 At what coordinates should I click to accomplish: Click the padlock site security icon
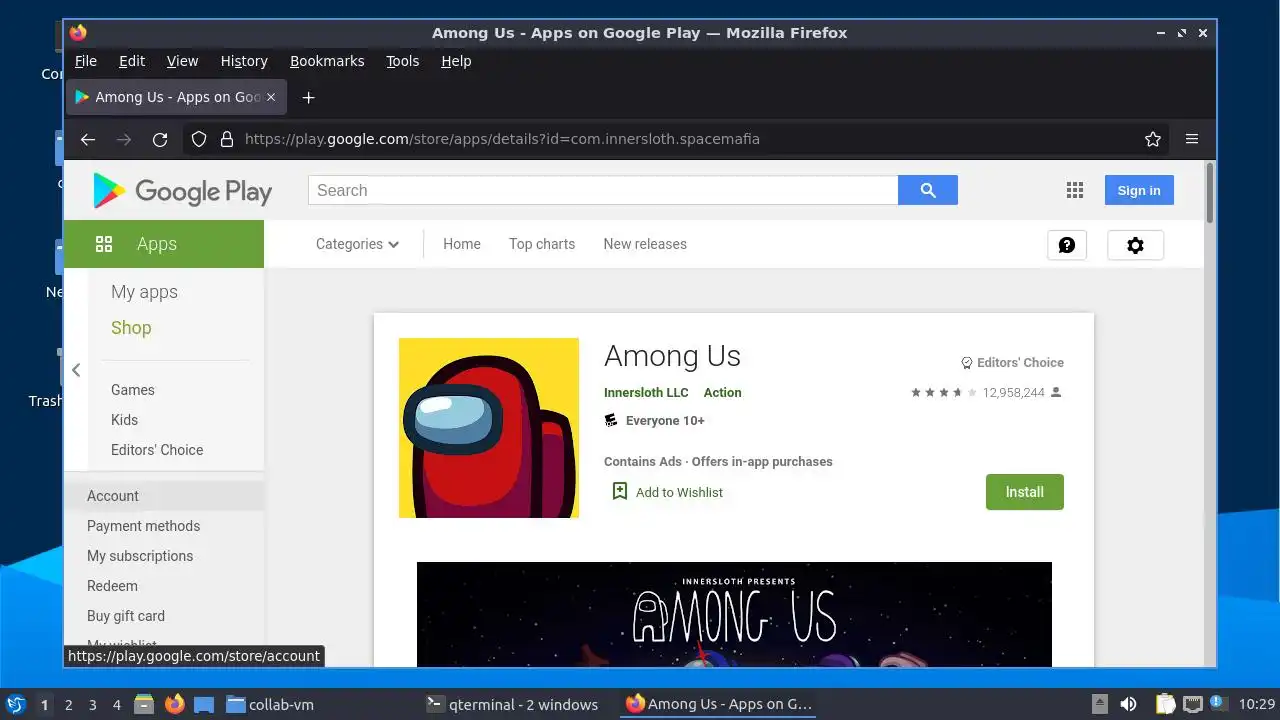(226, 139)
